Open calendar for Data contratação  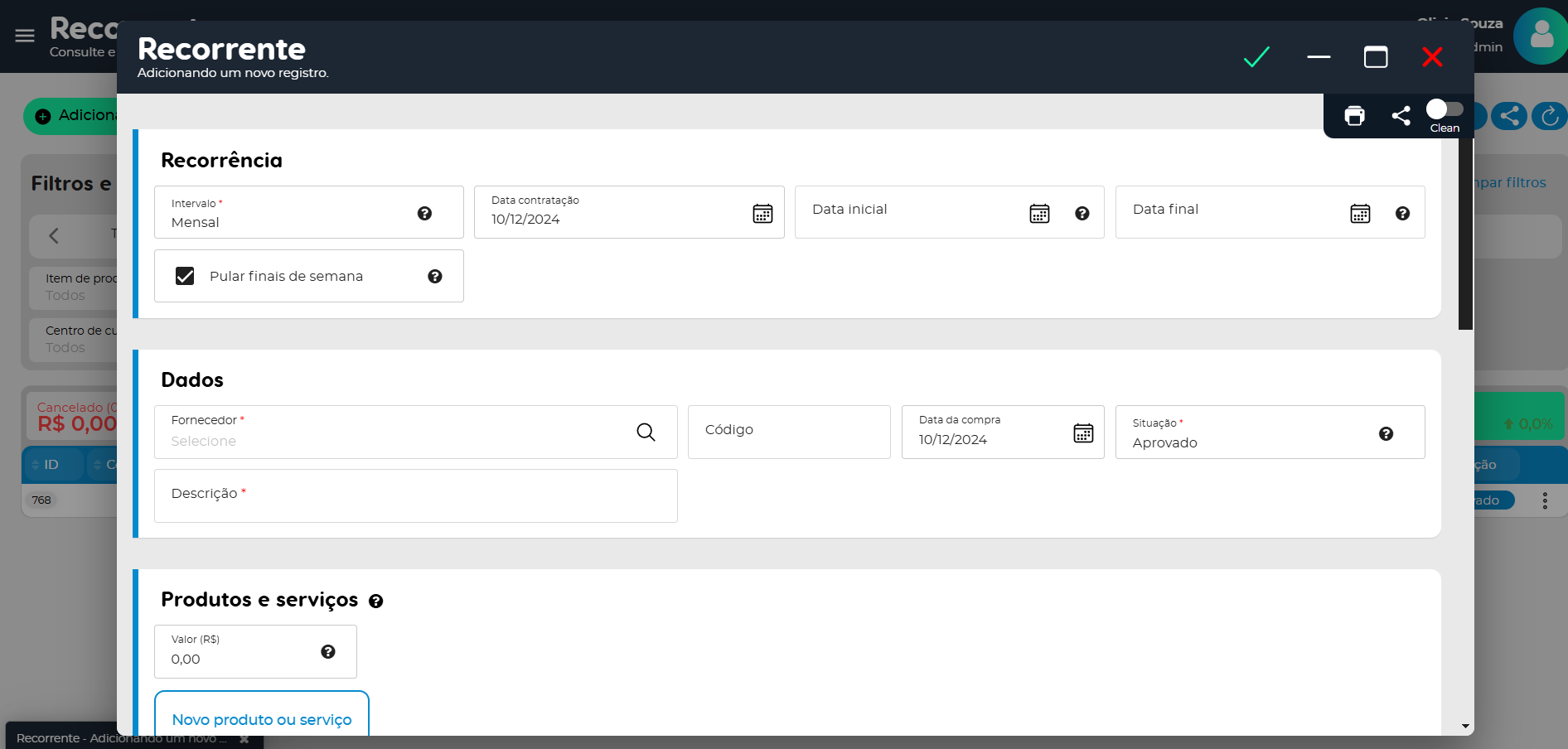(762, 214)
